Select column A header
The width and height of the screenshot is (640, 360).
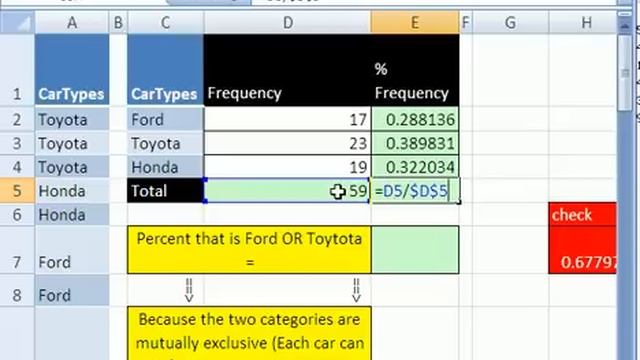click(72, 23)
